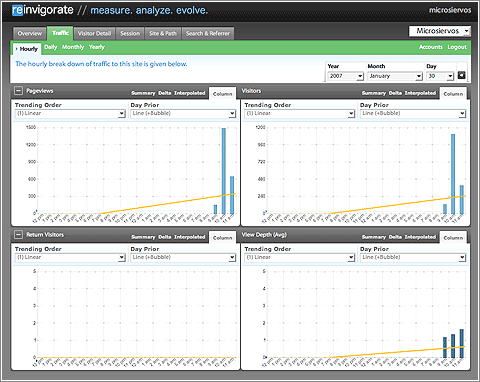The height and width of the screenshot is (382, 480).
Task: Click the Logout link
Action: [x=457, y=47]
